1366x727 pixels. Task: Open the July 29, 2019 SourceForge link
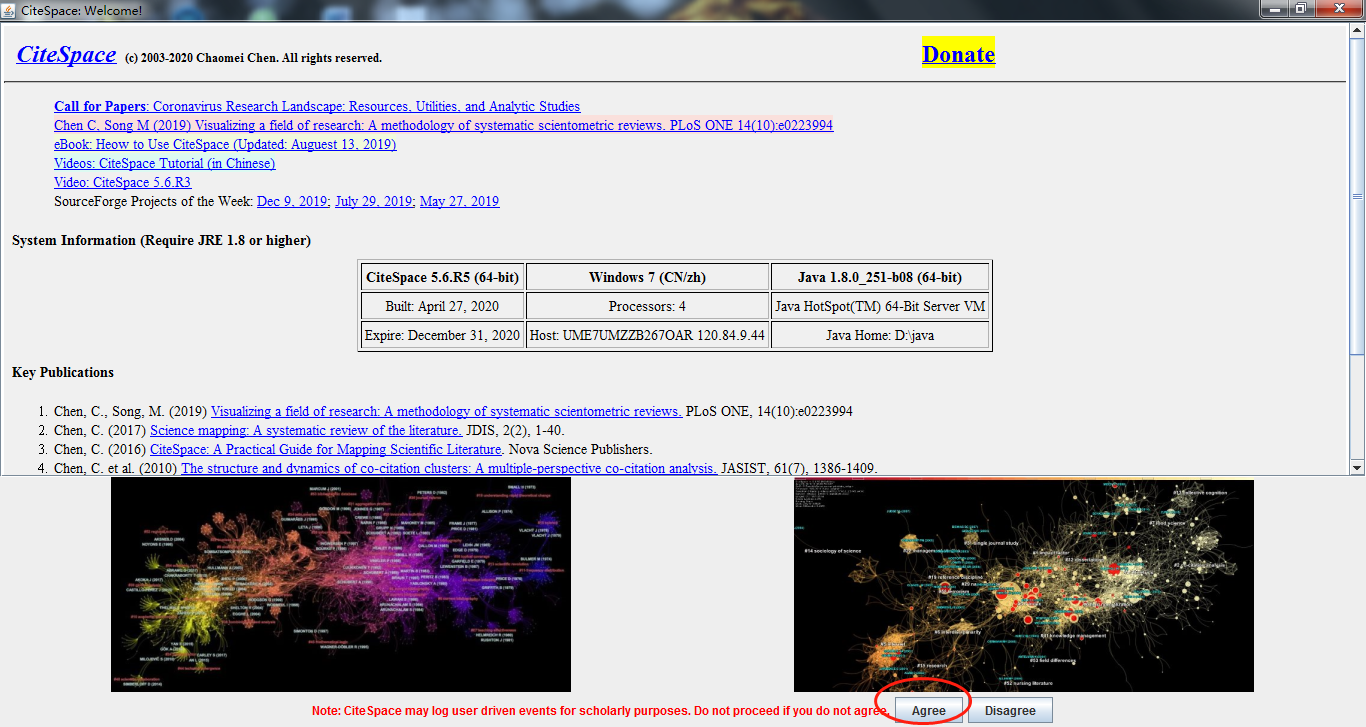pos(373,201)
